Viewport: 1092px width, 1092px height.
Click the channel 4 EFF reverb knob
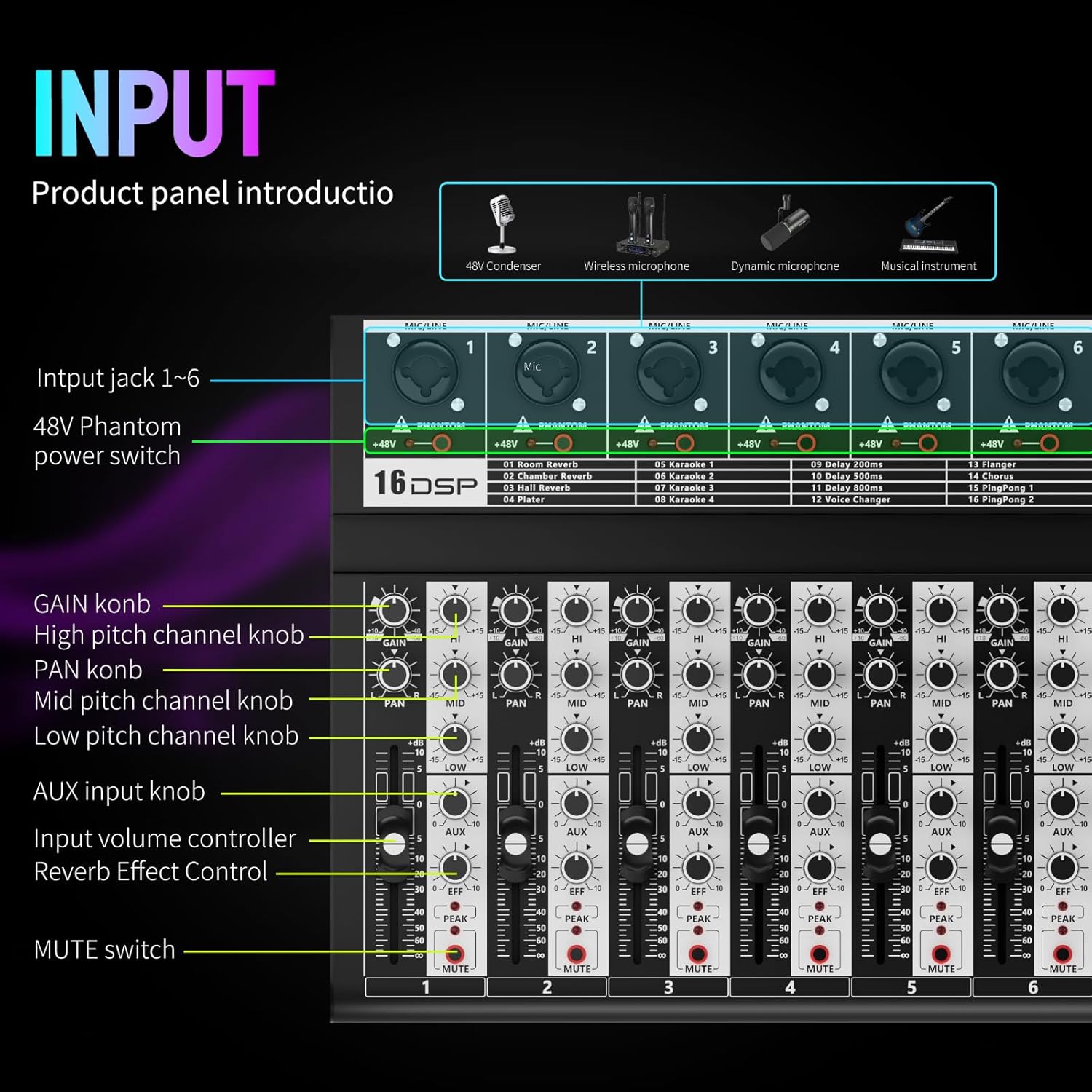coord(820,868)
